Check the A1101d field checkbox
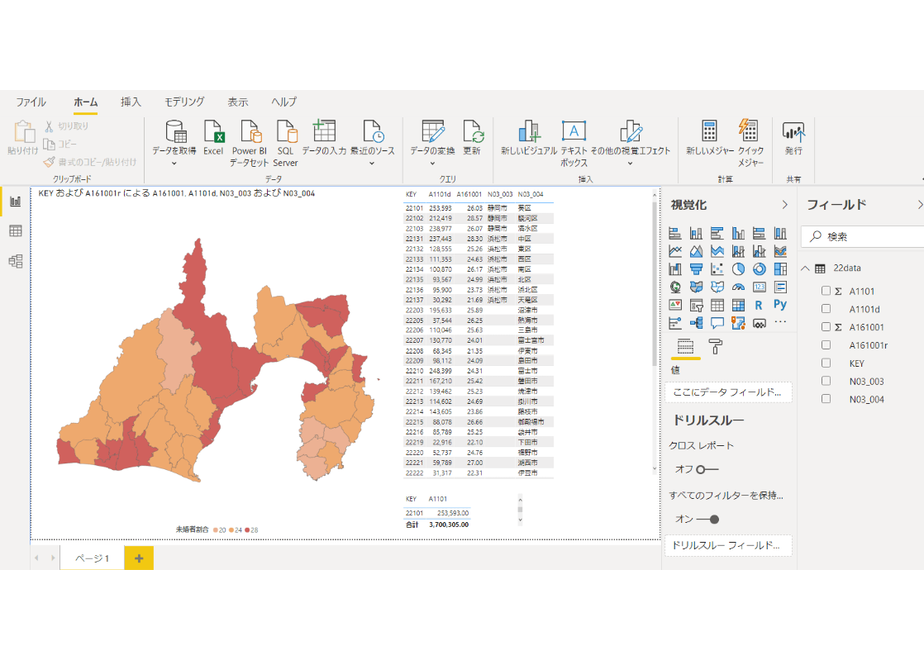Screen dimensions: 924x660 [826, 309]
